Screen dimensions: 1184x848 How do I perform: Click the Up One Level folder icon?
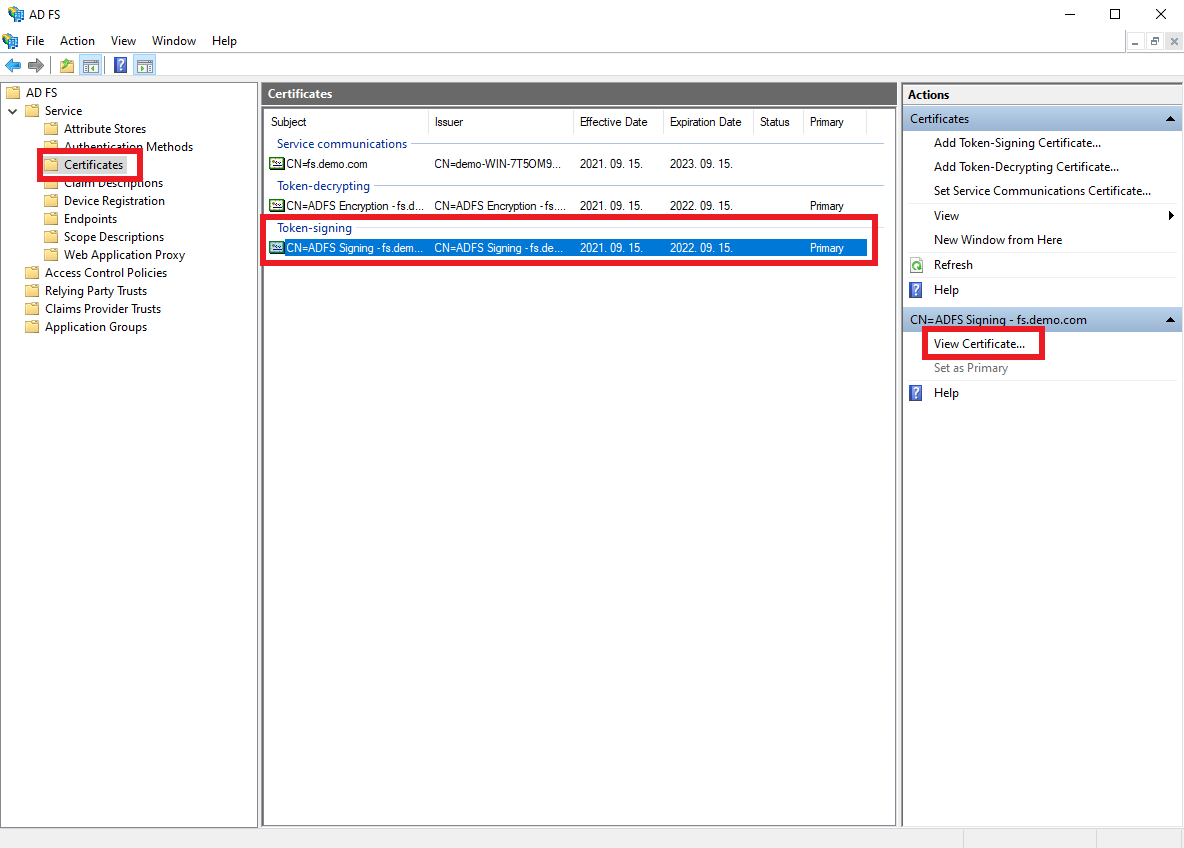click(x=67, y=66)
